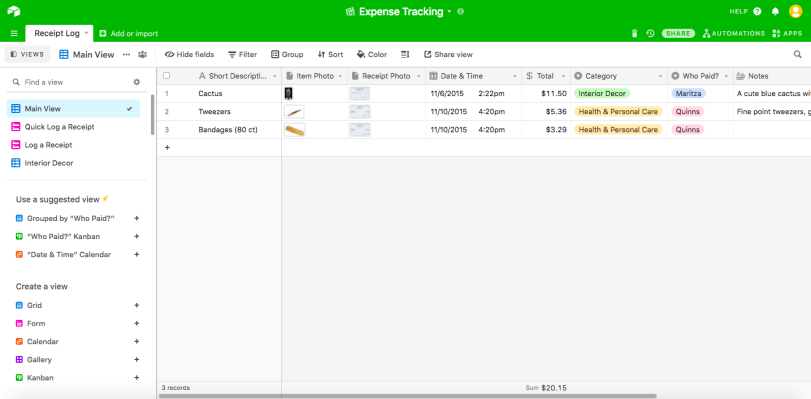Open the Receipt Photo column dropdown
This screenshot has width=811, height=399.
click(418, 76)
